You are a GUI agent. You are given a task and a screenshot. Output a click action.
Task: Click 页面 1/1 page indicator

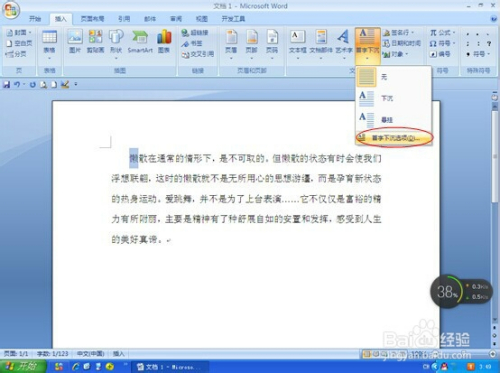(16, 354)
